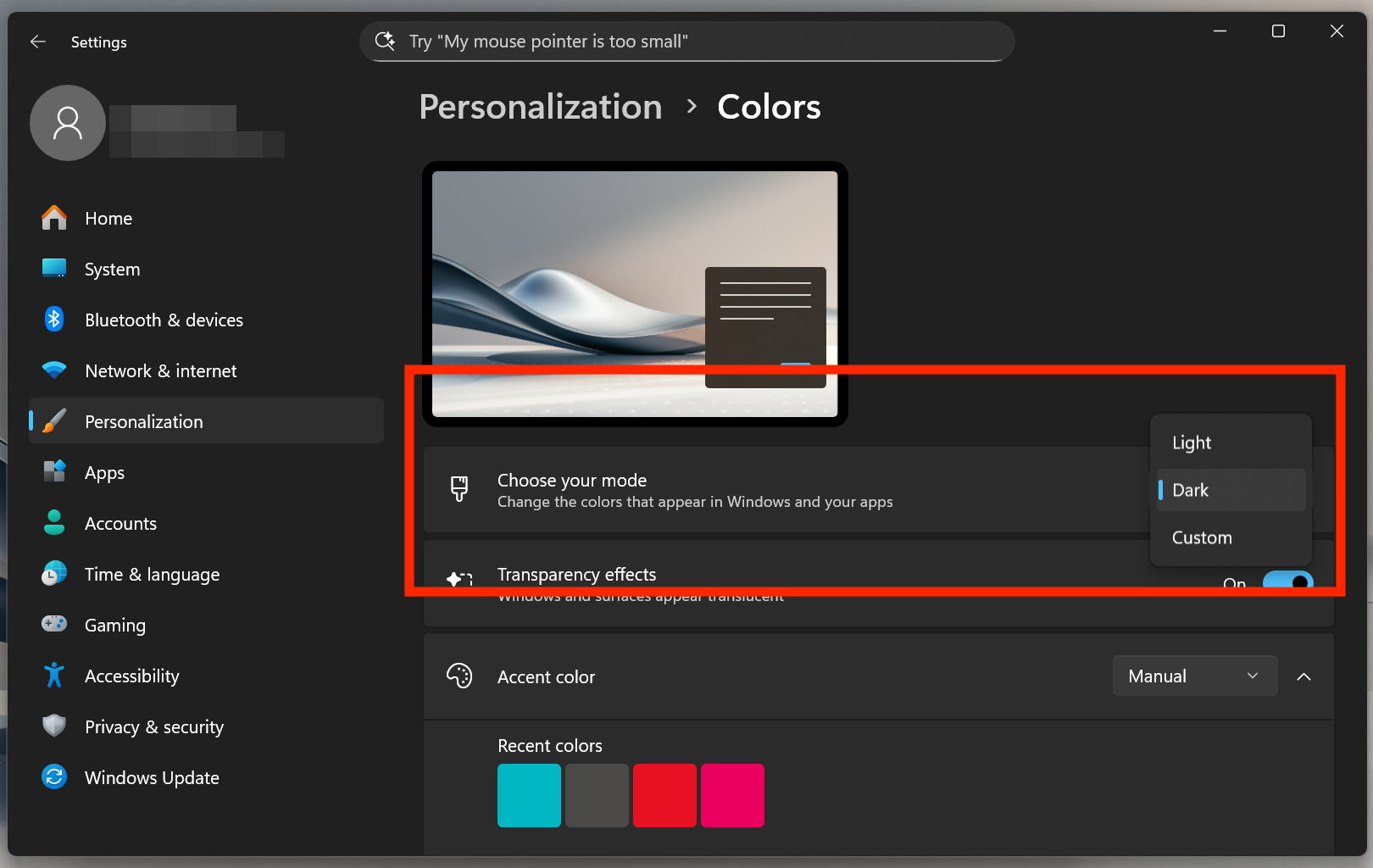The width and height of the screenshot is (1373, 868).
Task: Select the red recent color swatch
Action: [664, 795]
